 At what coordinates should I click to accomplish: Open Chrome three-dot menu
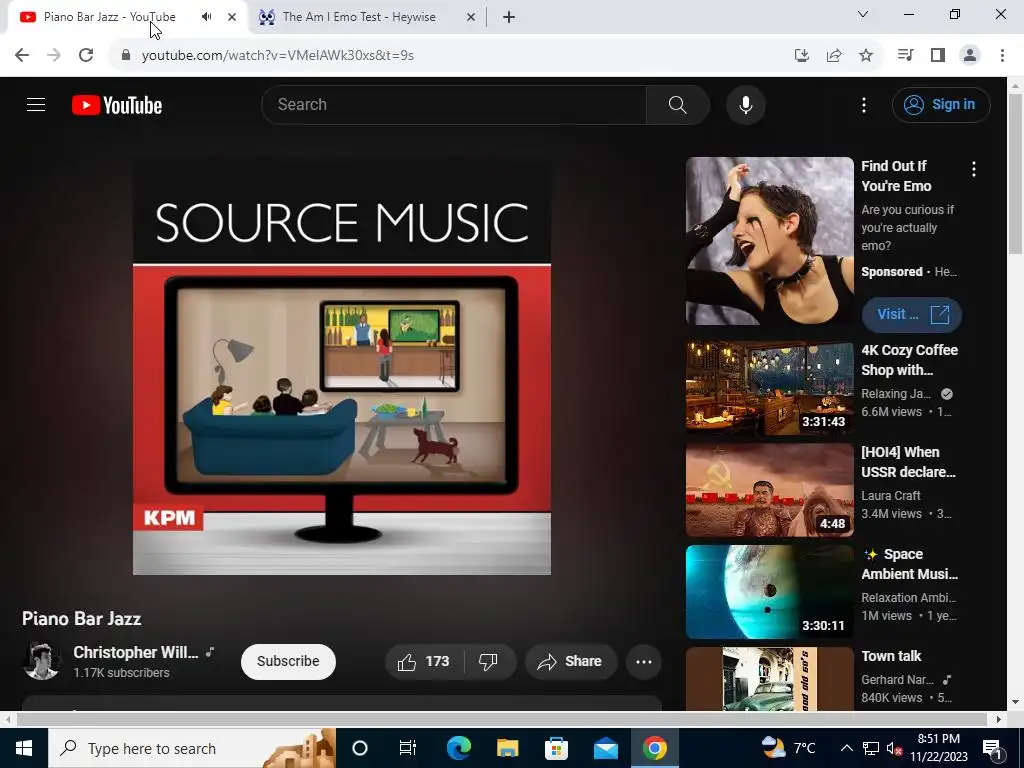pyautogui.click(x=1002, y=55)
